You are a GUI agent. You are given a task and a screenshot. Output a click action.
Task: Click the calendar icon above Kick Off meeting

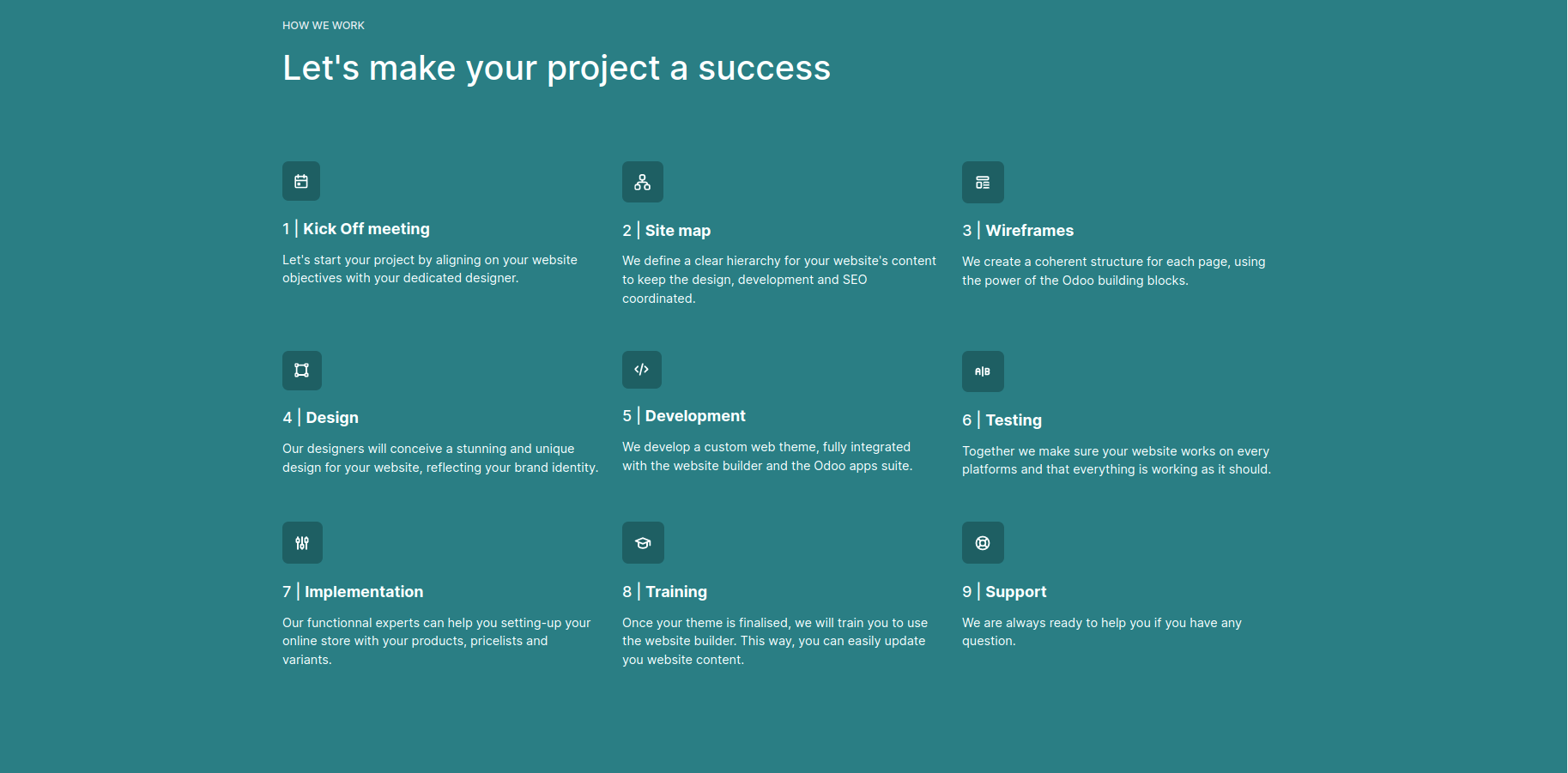point(301,181)
